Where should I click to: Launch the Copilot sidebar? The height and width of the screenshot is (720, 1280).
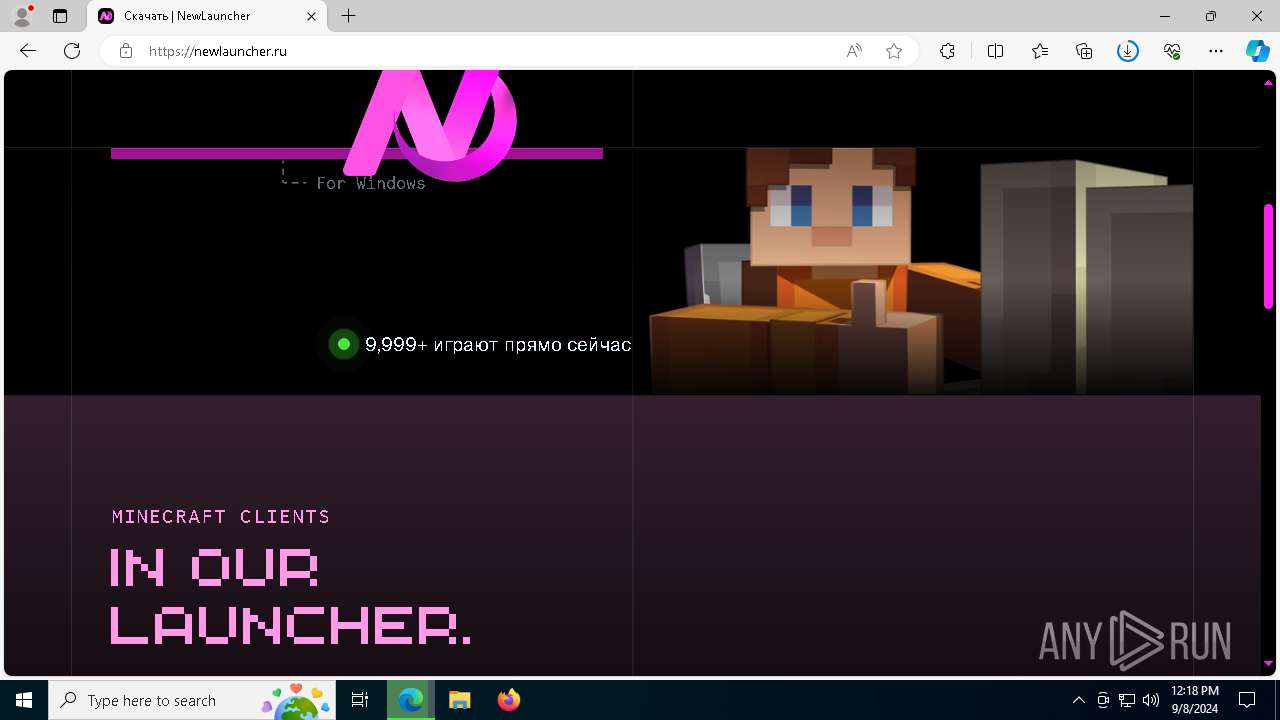pyautogui.click(x=1257, y=51)
